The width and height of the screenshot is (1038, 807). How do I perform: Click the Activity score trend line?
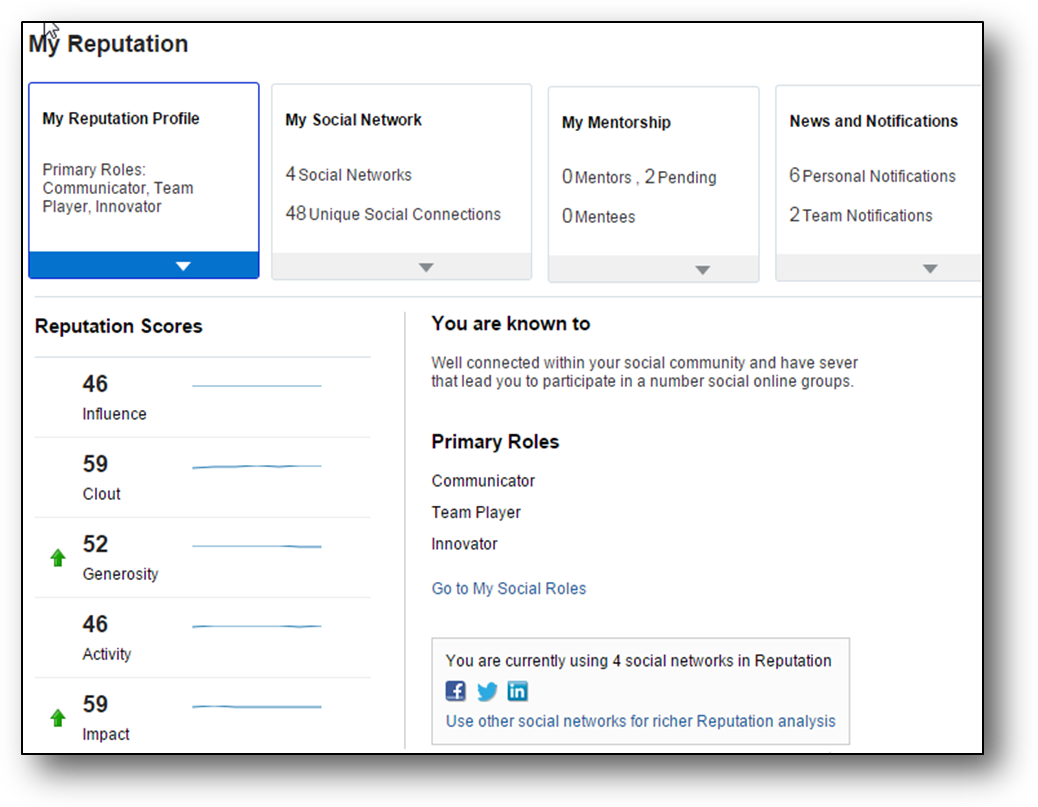pyautogui.click(x=256, y=626)
